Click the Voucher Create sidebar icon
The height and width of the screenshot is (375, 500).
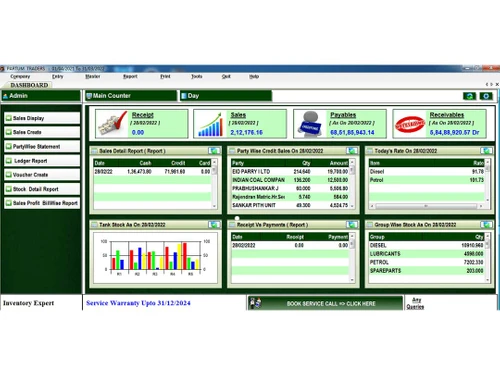coord(9,175)
